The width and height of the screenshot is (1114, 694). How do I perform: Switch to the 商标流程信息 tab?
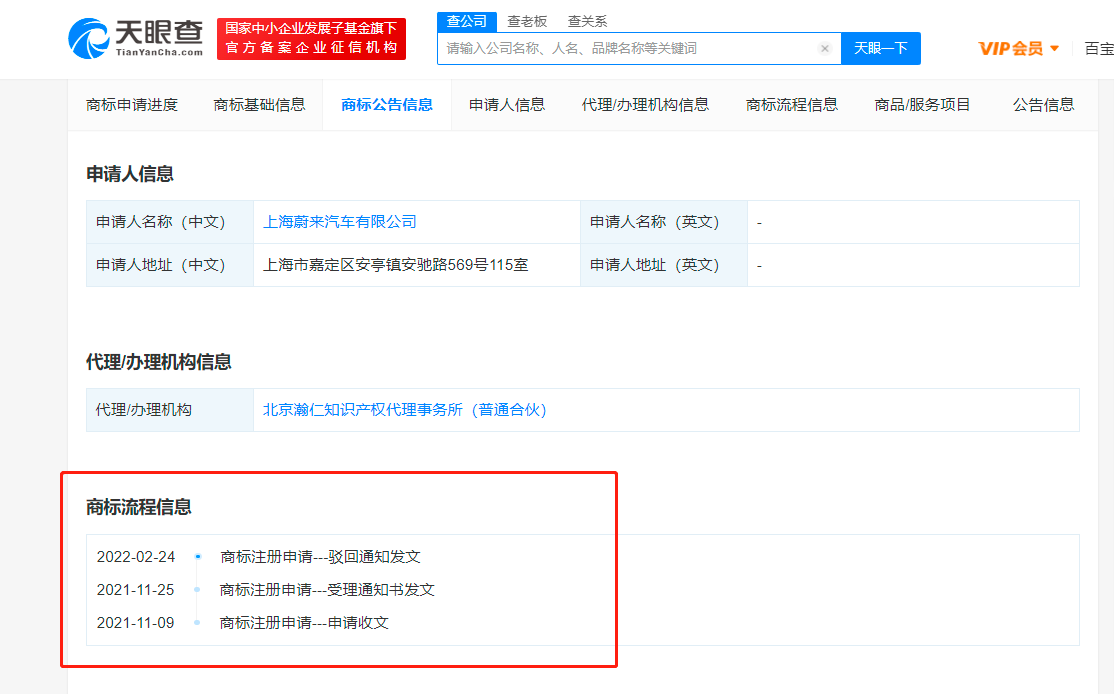click(x=792, y=105)
